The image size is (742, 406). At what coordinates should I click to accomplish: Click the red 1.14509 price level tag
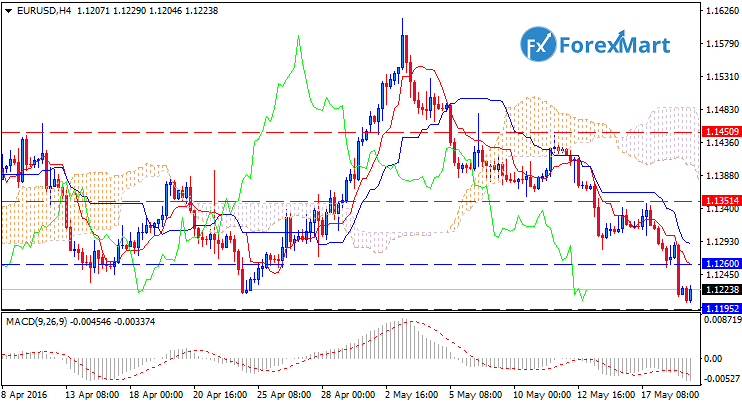point(719,132)
